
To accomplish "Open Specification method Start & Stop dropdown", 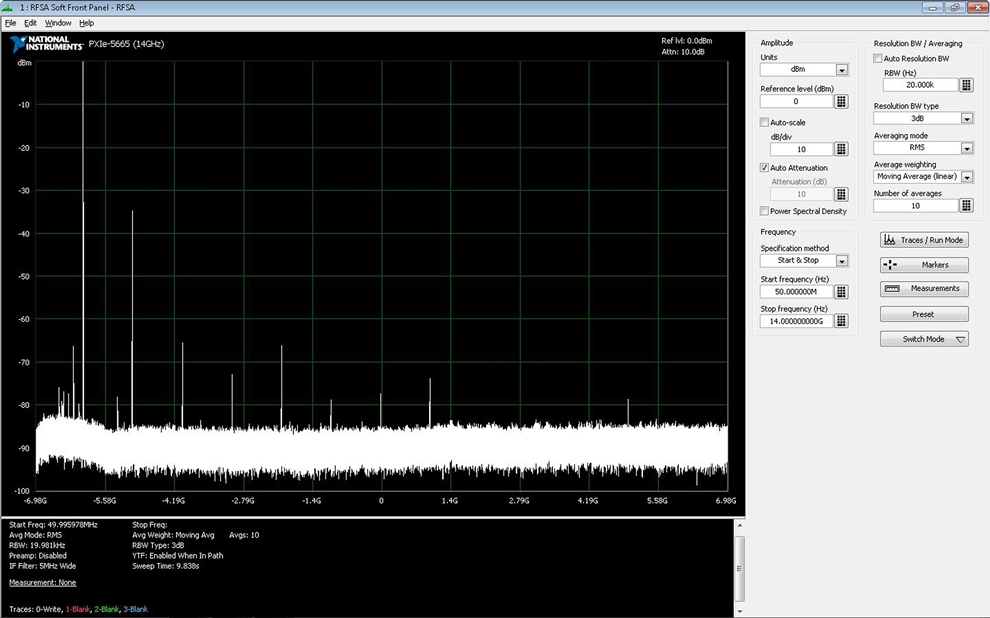I will coord(842,261).
